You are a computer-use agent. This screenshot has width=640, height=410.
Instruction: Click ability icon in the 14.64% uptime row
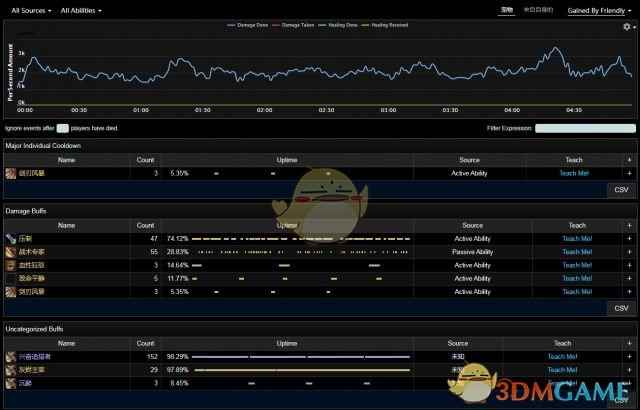[10, 265]
